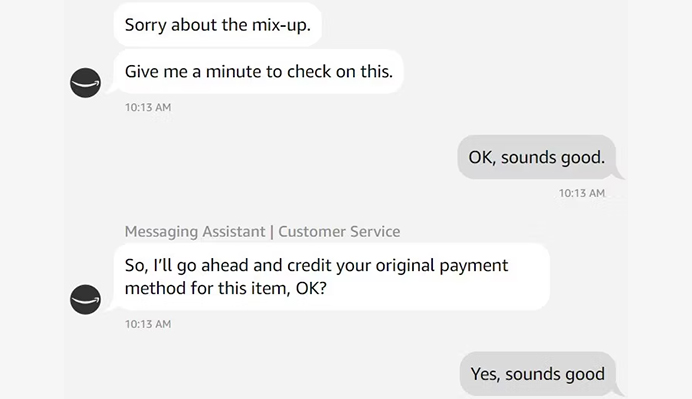692x399 pixels.
Task: Click the tail of "Yes, sounds good" bubble
Action: 619,391
